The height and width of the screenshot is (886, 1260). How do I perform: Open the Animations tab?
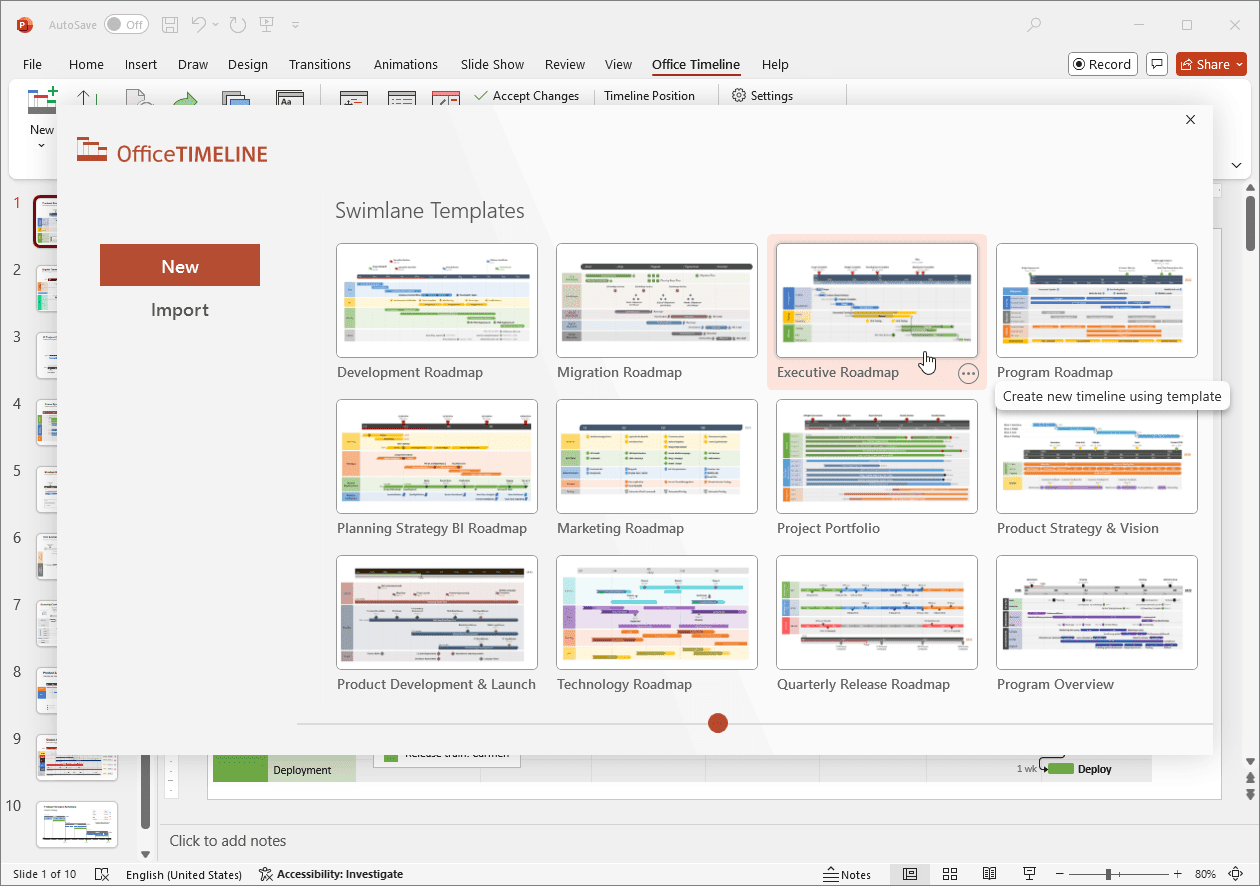pos(406,64)
